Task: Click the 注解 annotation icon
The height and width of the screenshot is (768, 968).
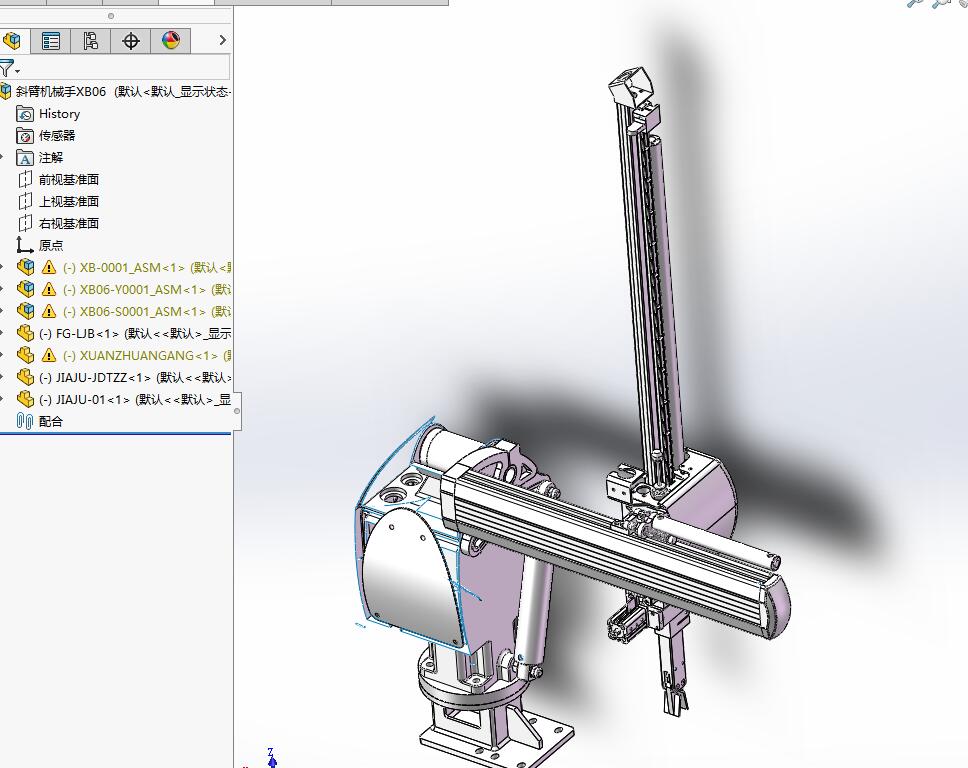Action: pos(25,158)
